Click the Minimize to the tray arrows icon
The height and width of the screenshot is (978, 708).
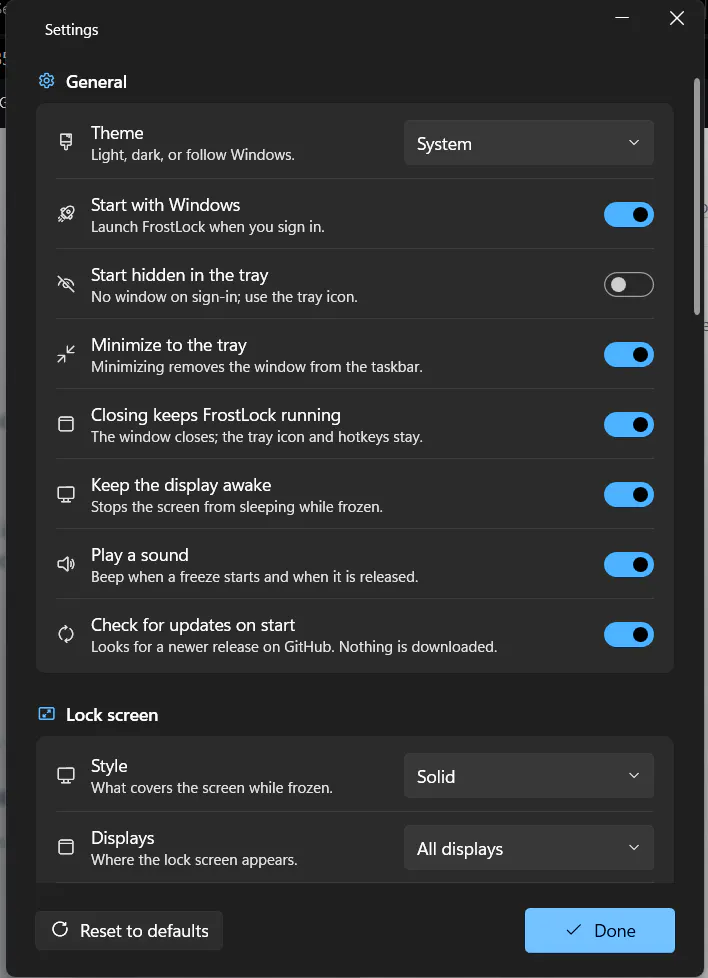(x=65, y=354)
